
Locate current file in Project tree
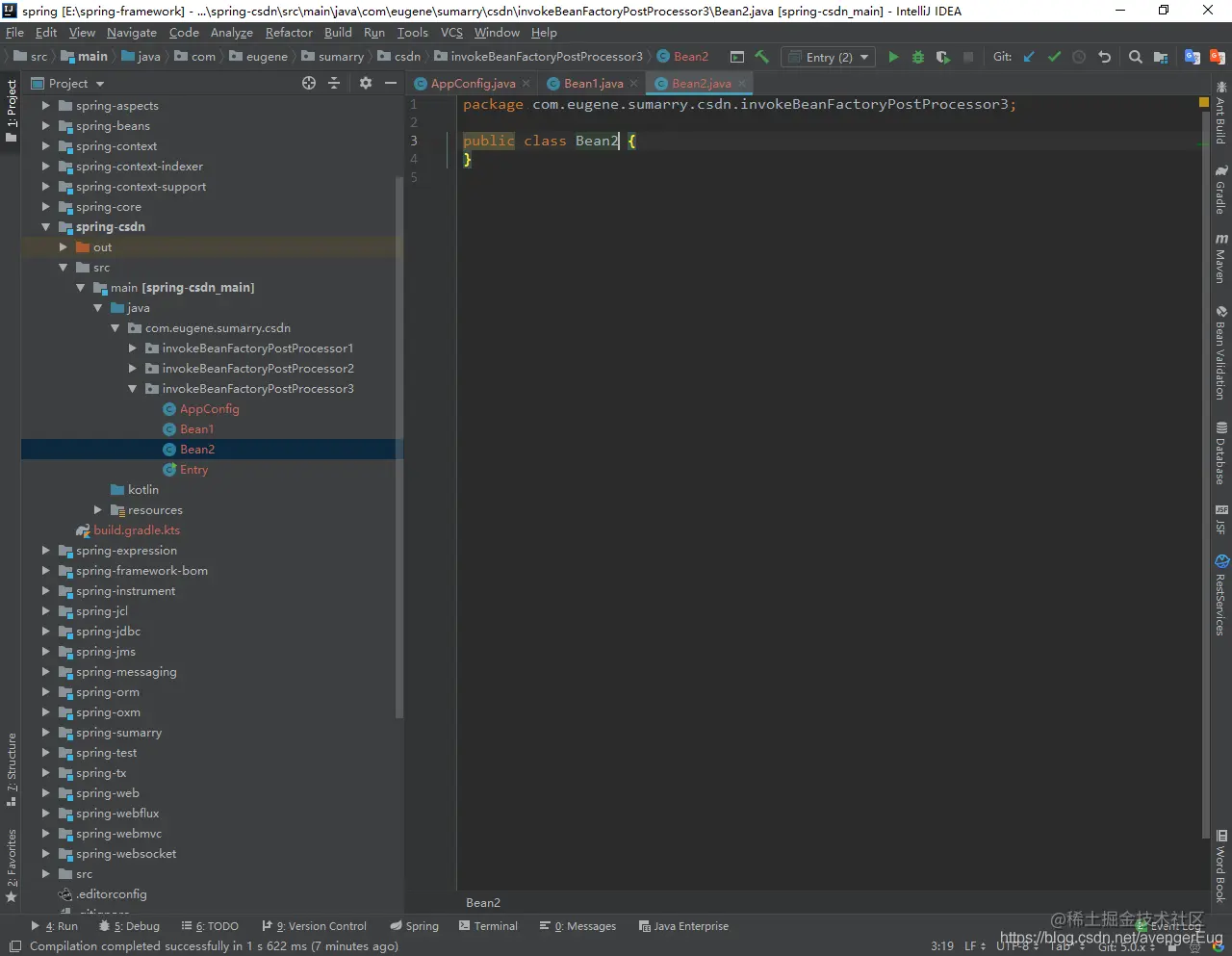click(x=309, y=84)
